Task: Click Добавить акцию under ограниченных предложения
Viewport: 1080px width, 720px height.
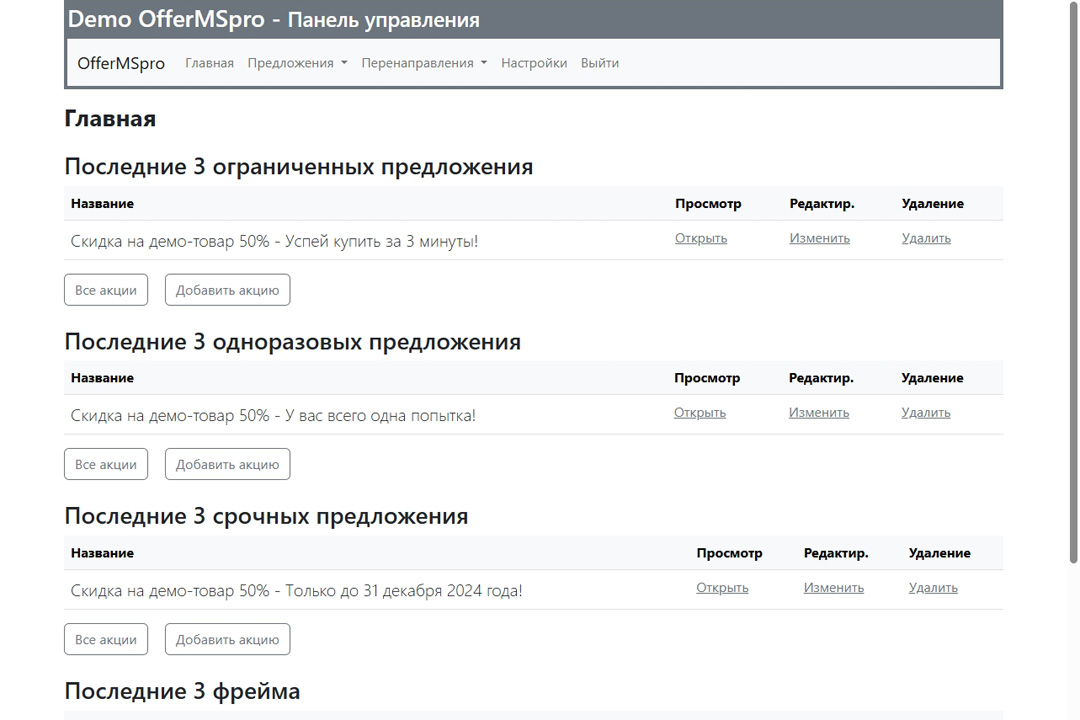Action: [227, 290]
